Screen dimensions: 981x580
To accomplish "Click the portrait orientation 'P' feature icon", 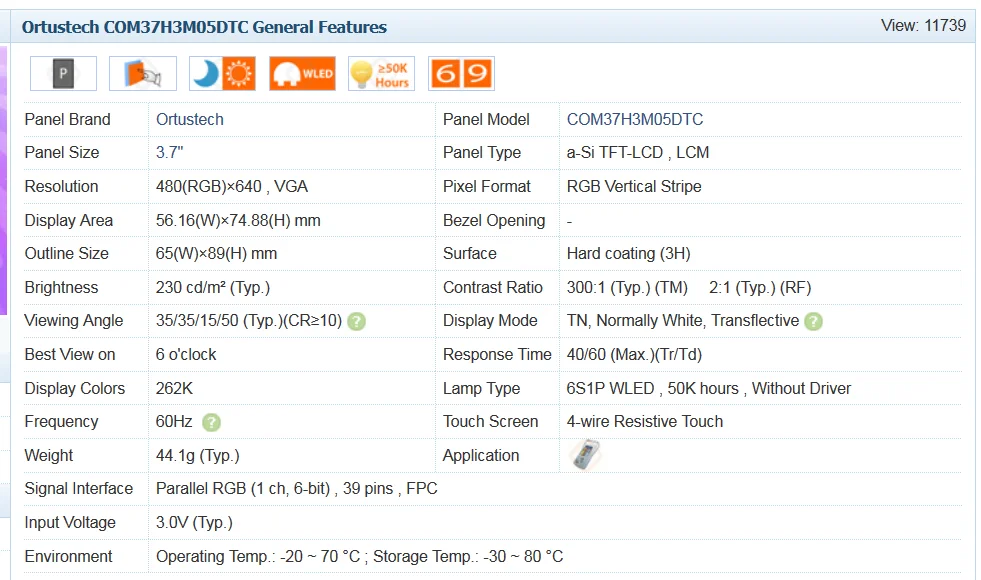I will (x=63, y=74).
